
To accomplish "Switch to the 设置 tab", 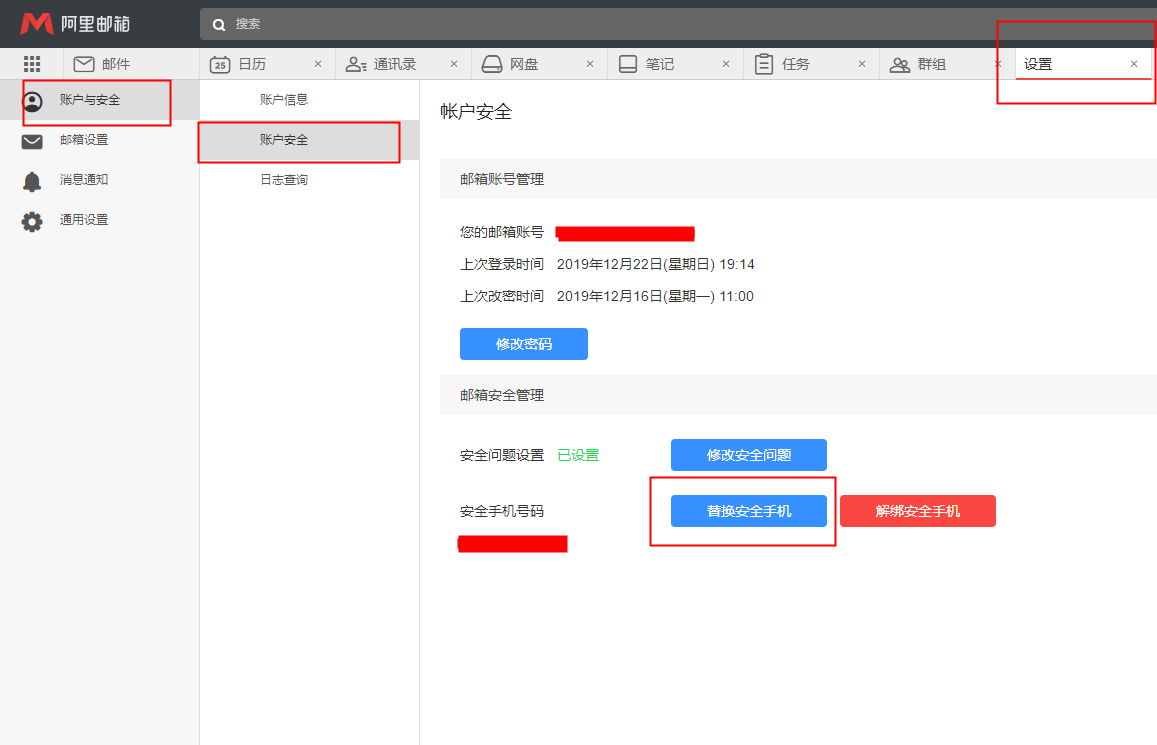I will (x=1039, y=63).
